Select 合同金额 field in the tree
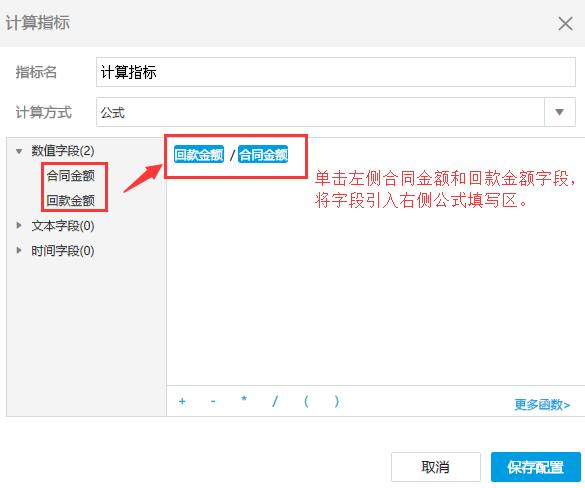 tap(71, 175)
